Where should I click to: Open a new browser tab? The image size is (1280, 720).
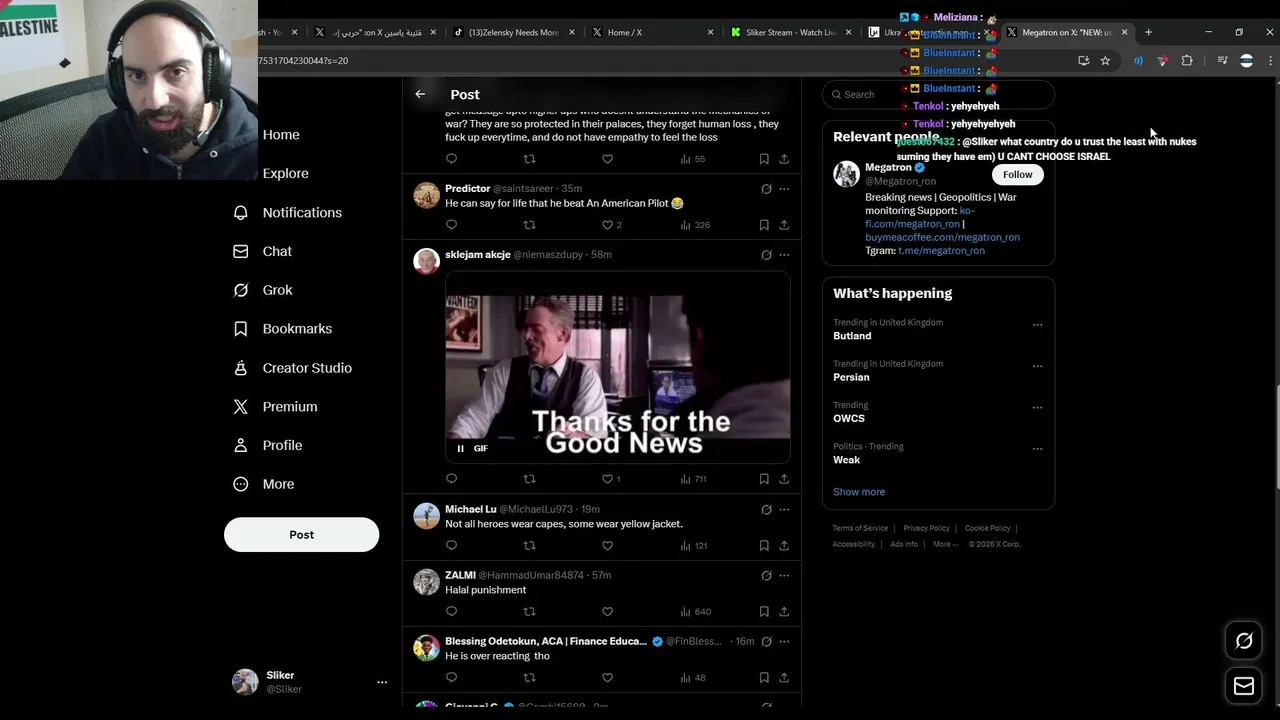coord(1148,32)
